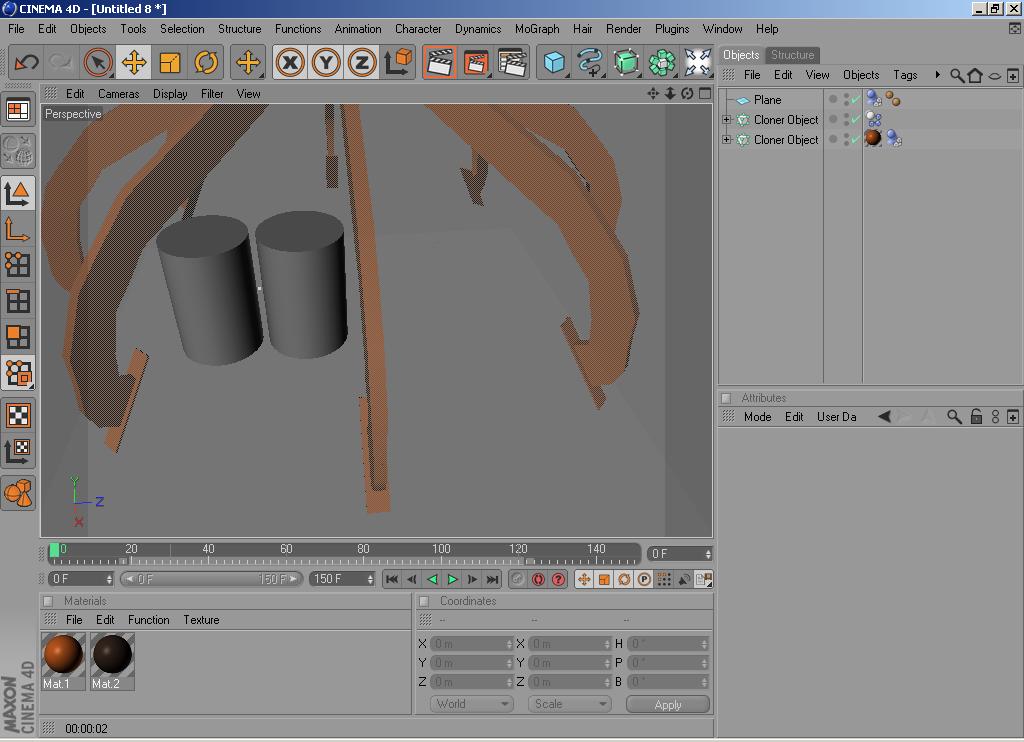Select the Rotate tool

point(206,63)
